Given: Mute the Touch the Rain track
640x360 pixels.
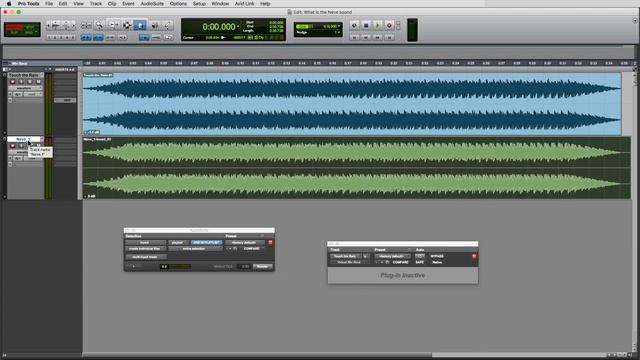Looking at the screenshot, I should [38, 82].
